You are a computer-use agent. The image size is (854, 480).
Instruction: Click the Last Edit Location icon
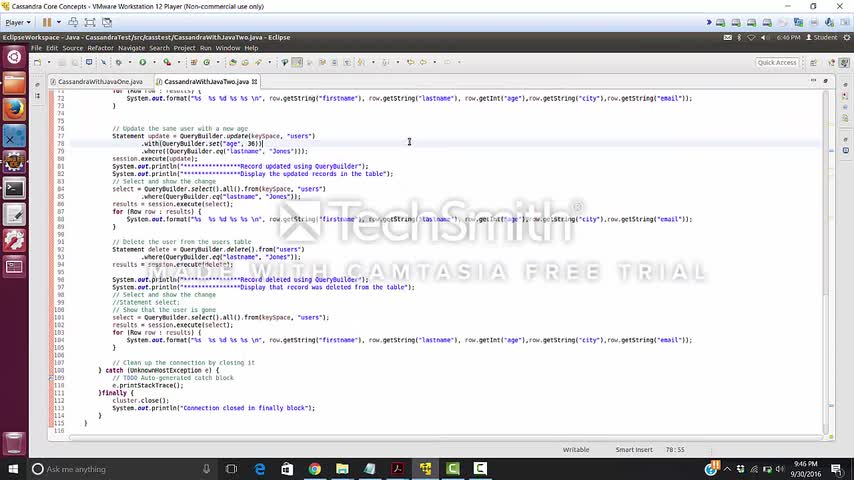coord(410,63)
